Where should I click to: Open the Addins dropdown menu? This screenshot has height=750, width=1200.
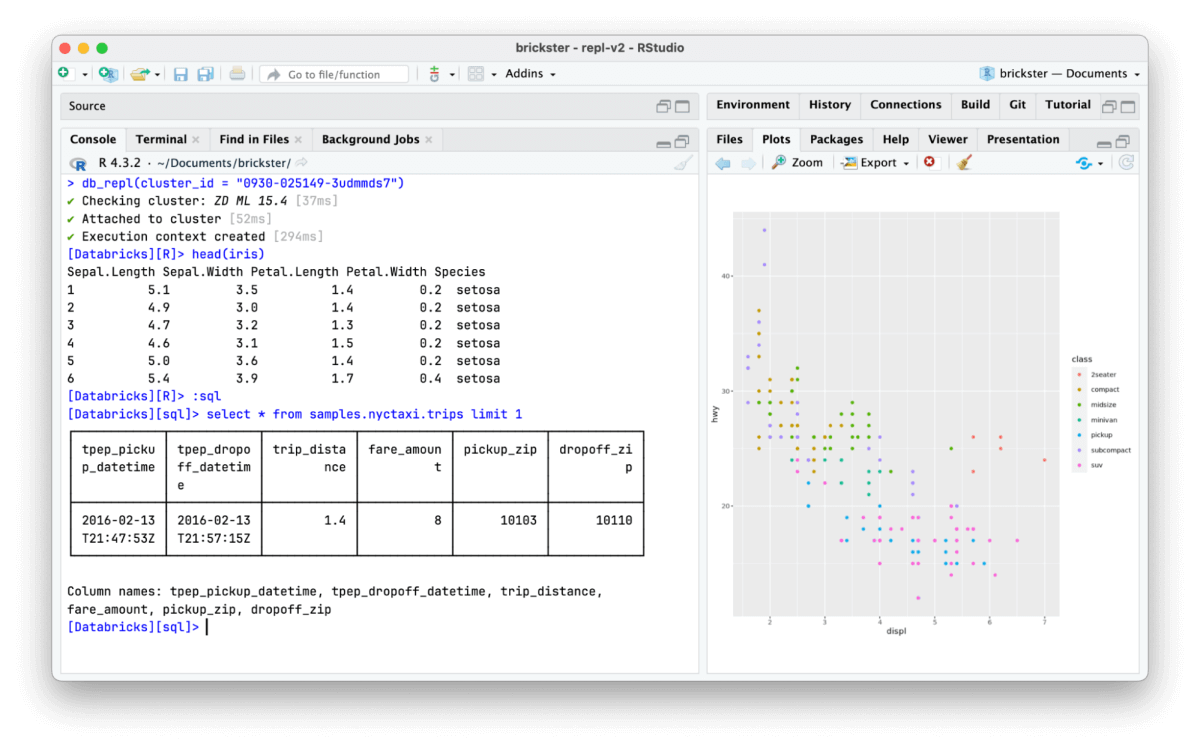point(530,74)
